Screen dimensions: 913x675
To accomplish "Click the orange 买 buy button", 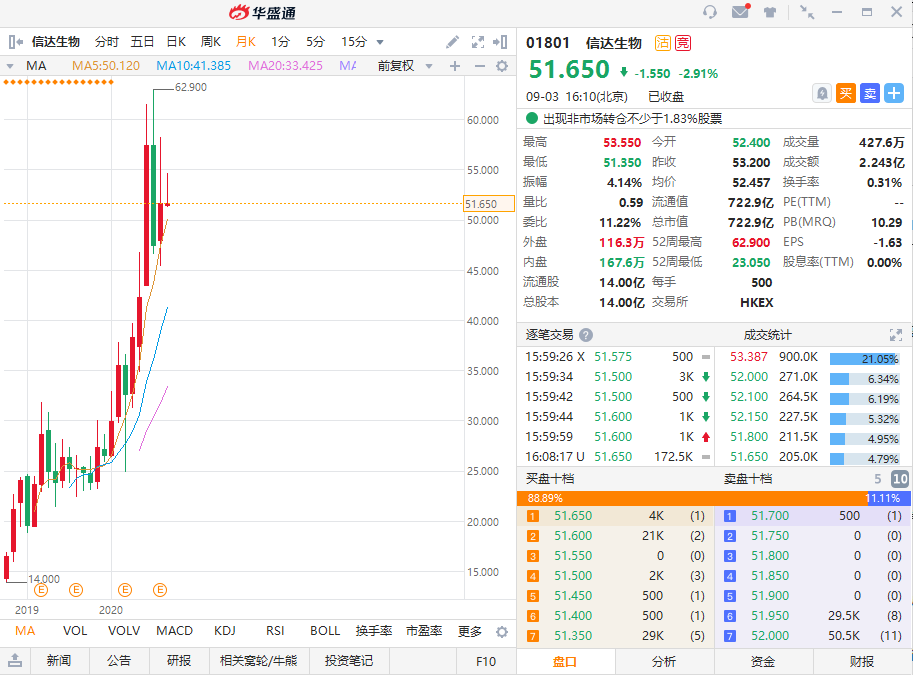I will [x=846, y=93].
